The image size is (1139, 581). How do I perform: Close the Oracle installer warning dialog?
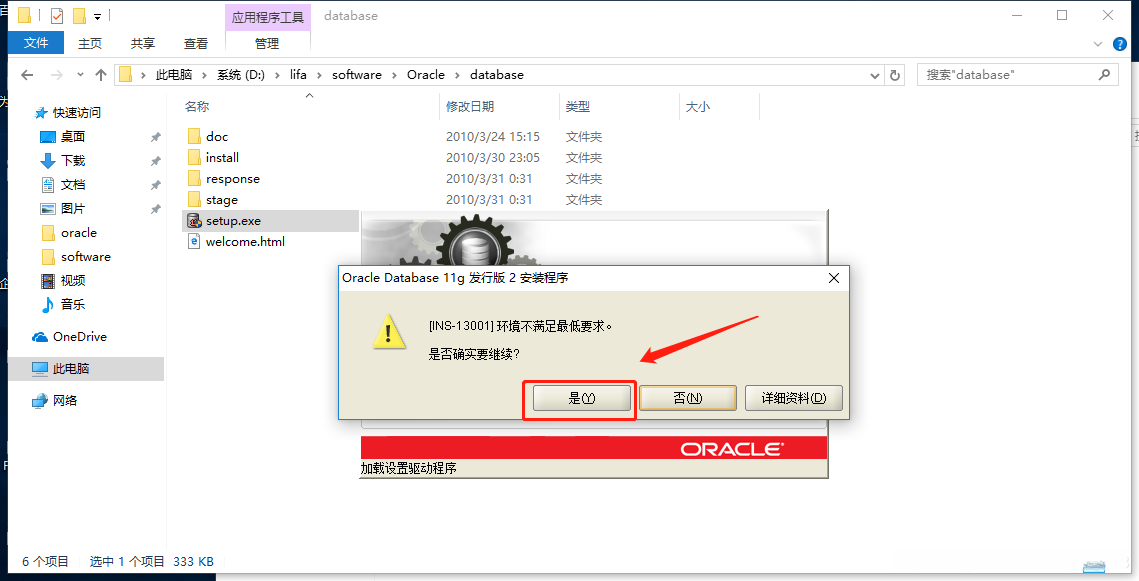tap(834, 278)
